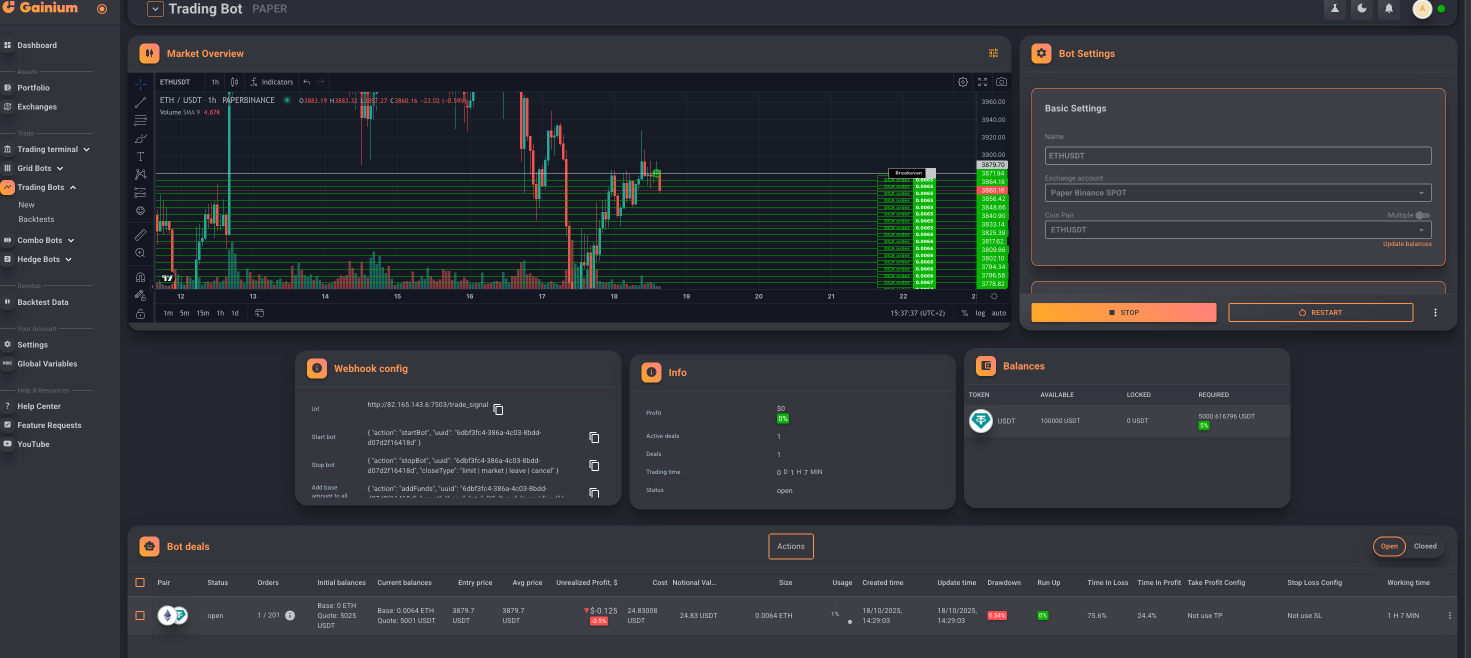Go to Portfolio in the sidebar
Image resolution: width=1471 pixels, height=658 pixels.
click(x=33, y=88)
